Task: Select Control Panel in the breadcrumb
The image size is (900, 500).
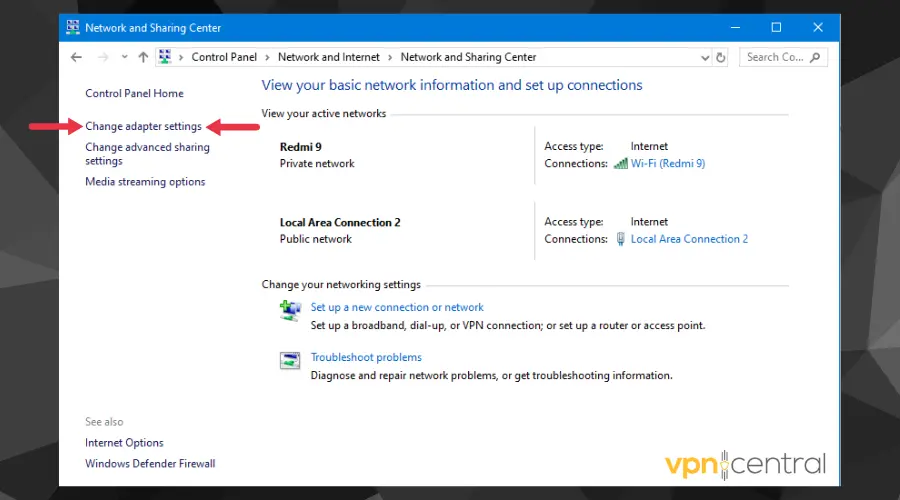Action: click(x=224, y=57)
